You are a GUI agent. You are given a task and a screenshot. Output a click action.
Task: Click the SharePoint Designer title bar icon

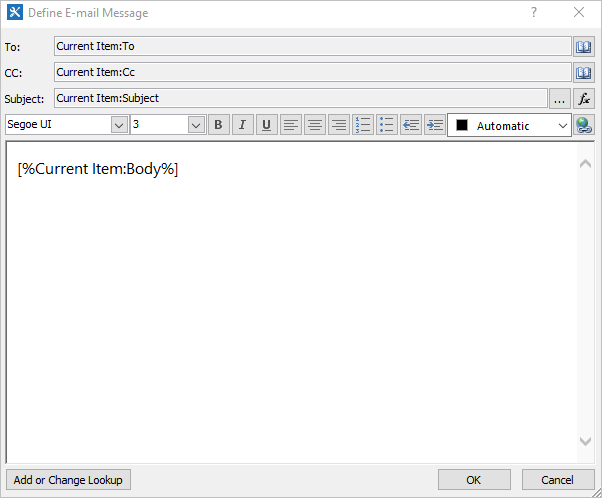click(x=15, y=12)
